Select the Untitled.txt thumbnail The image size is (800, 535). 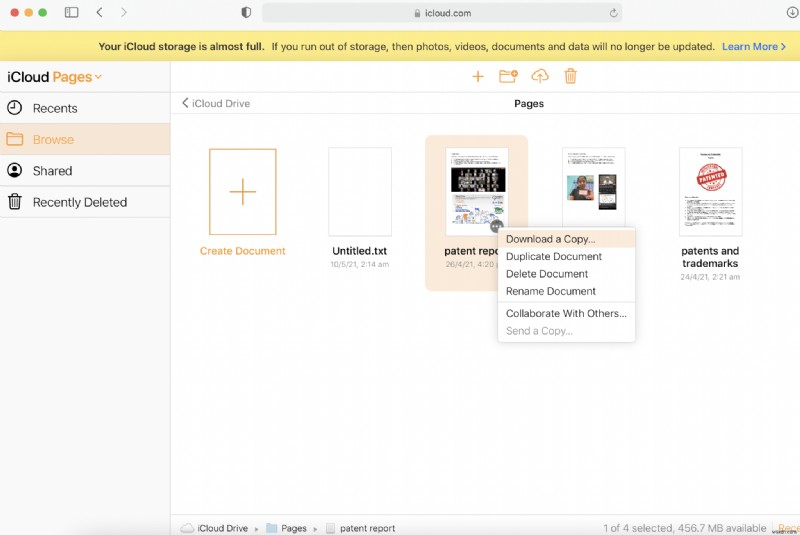pyautogui.click(x=360, y=192)
